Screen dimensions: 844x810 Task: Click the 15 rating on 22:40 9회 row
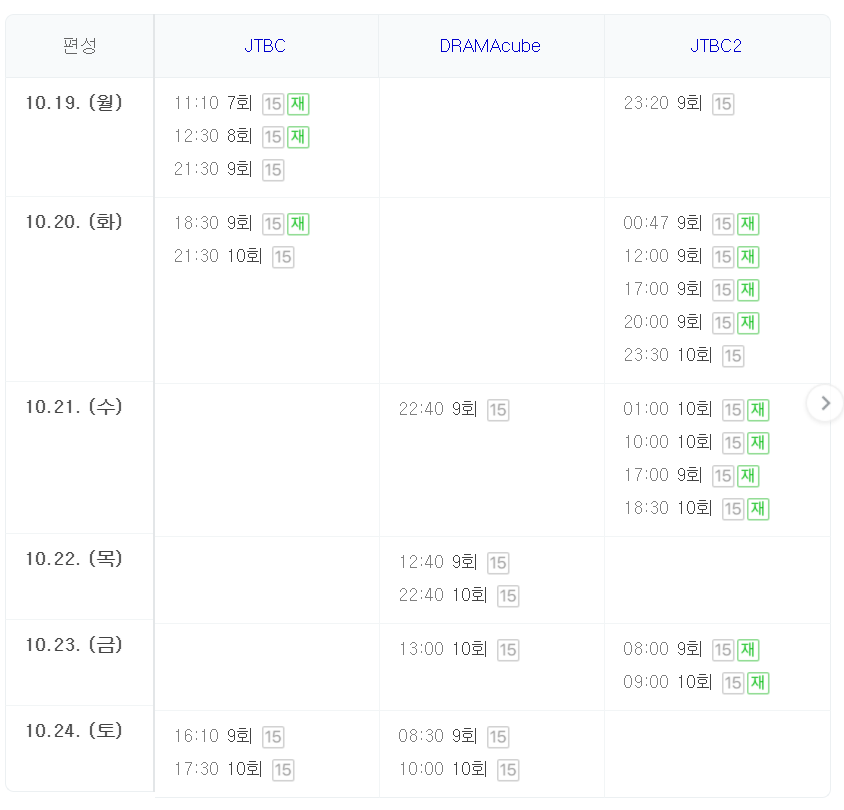click(x=498, y=410)
